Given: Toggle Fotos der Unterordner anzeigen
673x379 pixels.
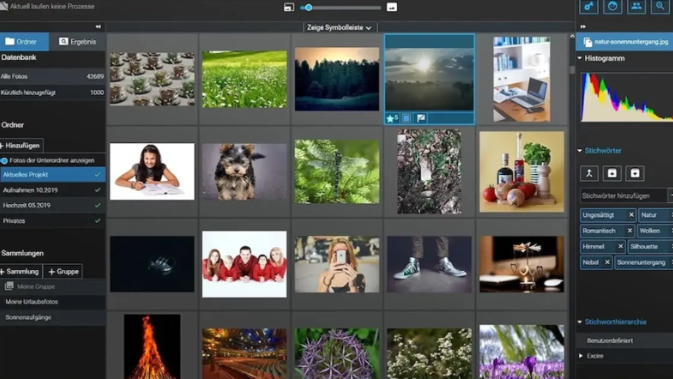Looking at the screenshot, I should [x=4, y=161].
